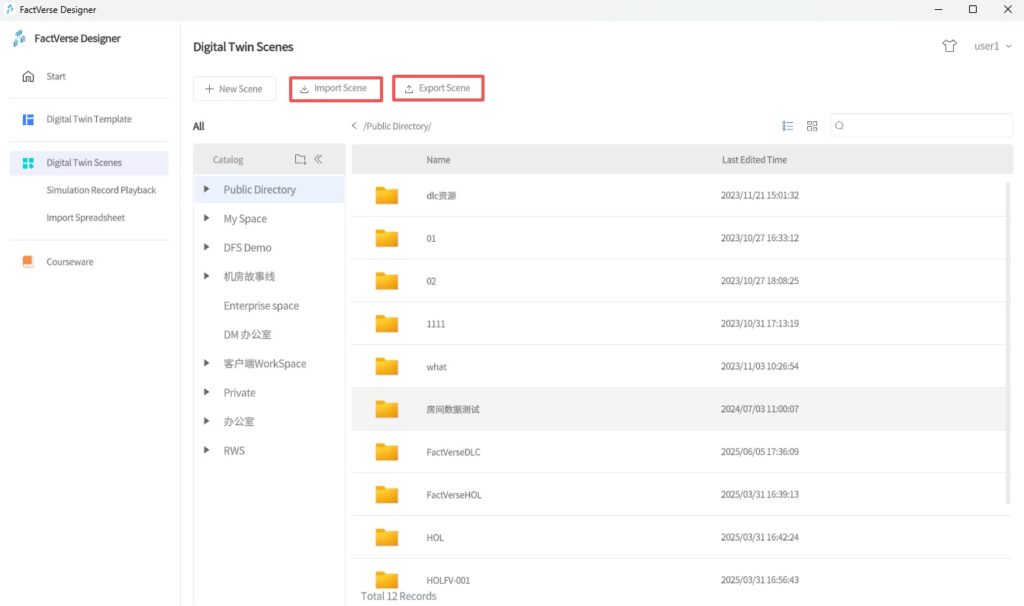Click the Digital Twin Template icon
This screenshot has width=1024, height=606.
pyautogui.click(x=28, y=119)
